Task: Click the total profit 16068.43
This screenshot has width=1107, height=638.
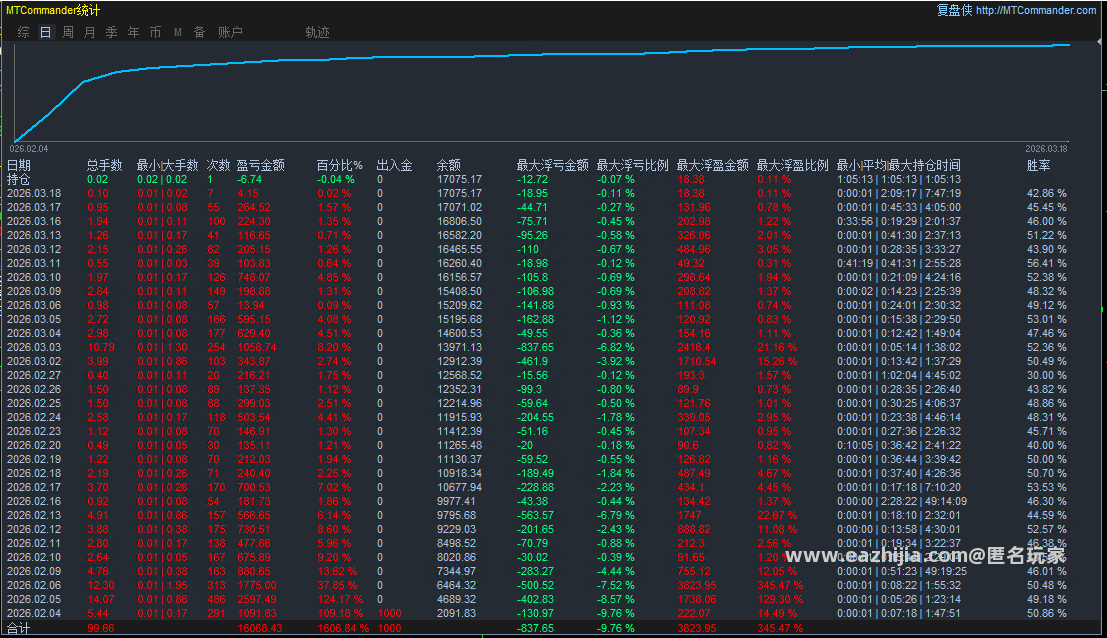Action: point(260,628)
